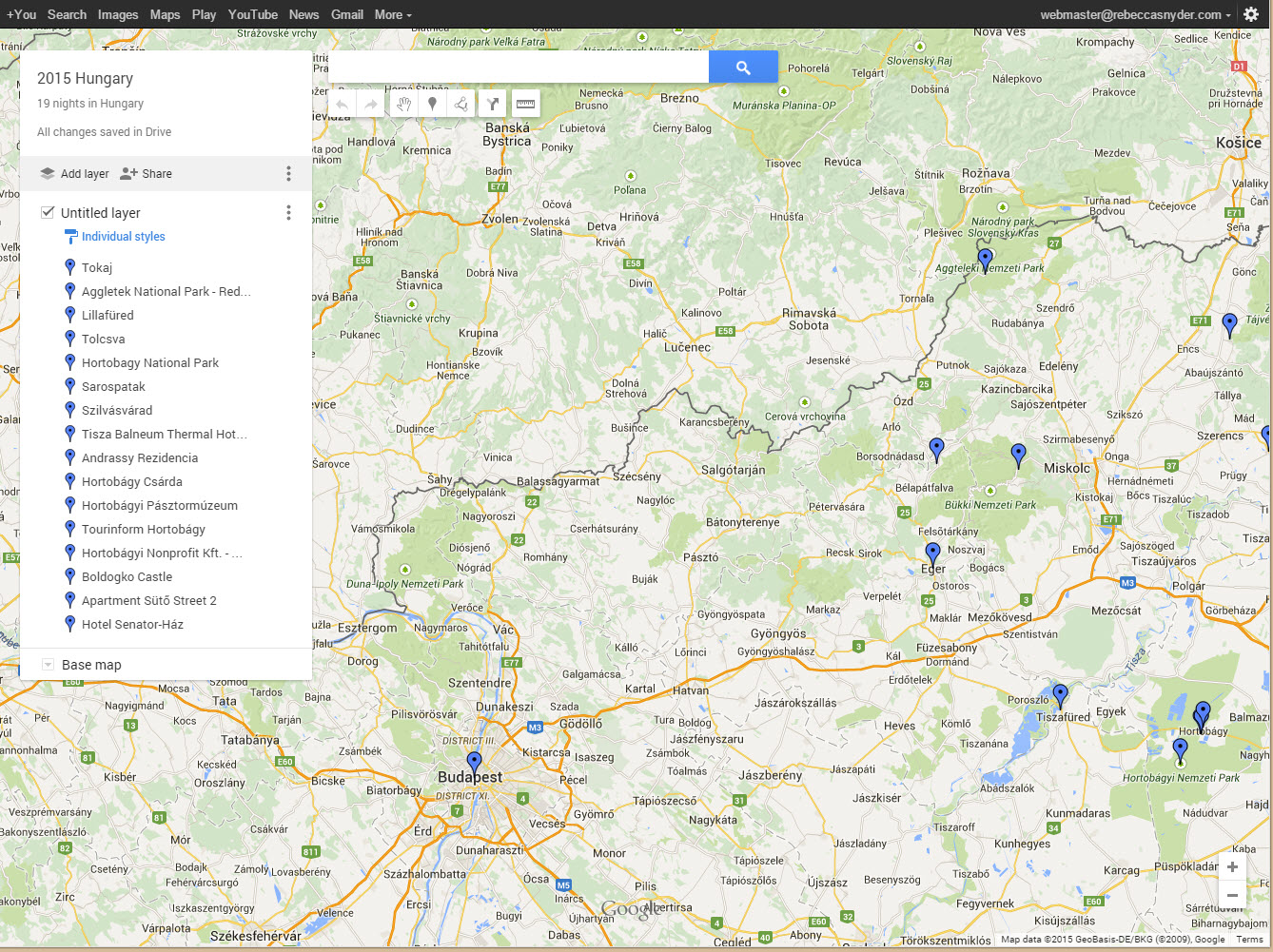Select the draw a line tool
1273x952 pixels.
click(461, 104)
